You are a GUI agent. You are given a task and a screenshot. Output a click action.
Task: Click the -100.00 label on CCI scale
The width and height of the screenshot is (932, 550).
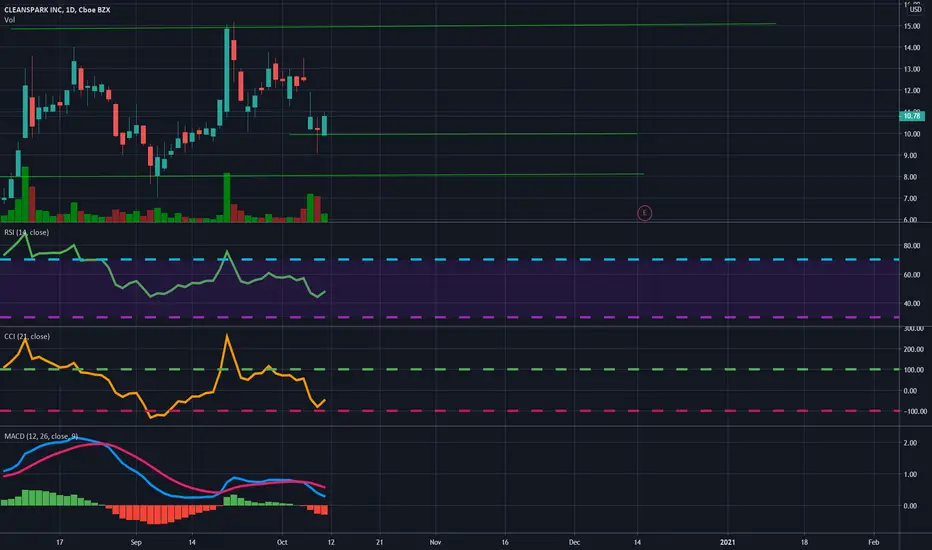click(x=915, y=411)
